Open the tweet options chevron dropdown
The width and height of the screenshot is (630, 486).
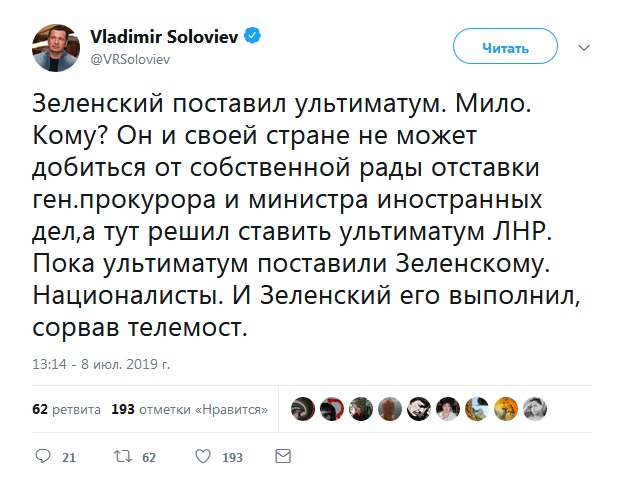pos(594,46)
